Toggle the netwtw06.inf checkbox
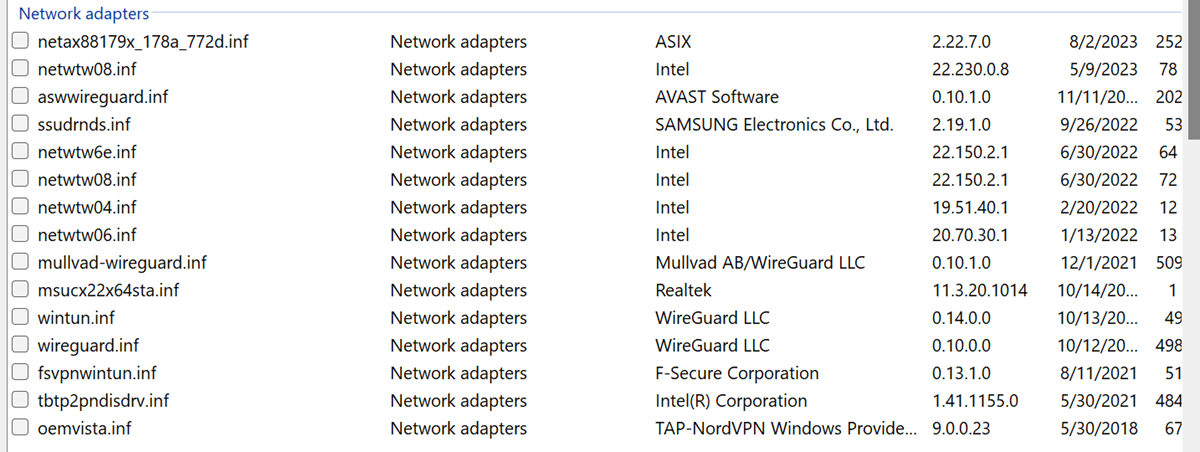Image resolution: width=1200 pixels, height=452 pixels. 20,235
